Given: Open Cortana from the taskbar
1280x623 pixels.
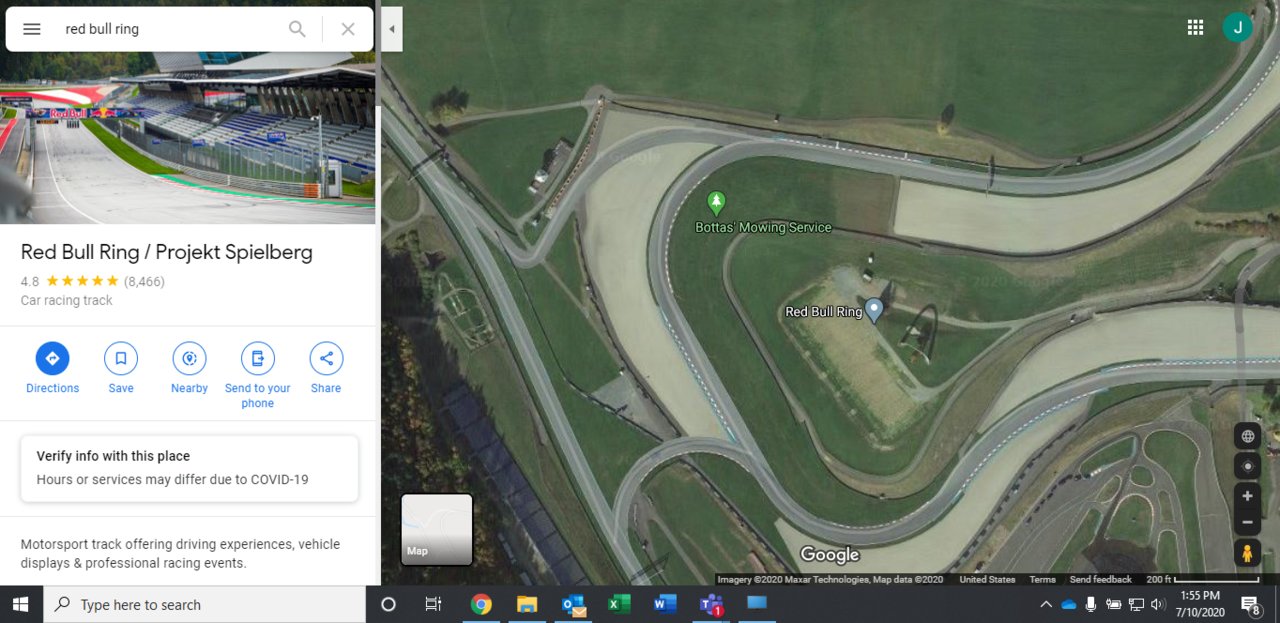Looking at the screenshot, I should [x=389, y=604].
